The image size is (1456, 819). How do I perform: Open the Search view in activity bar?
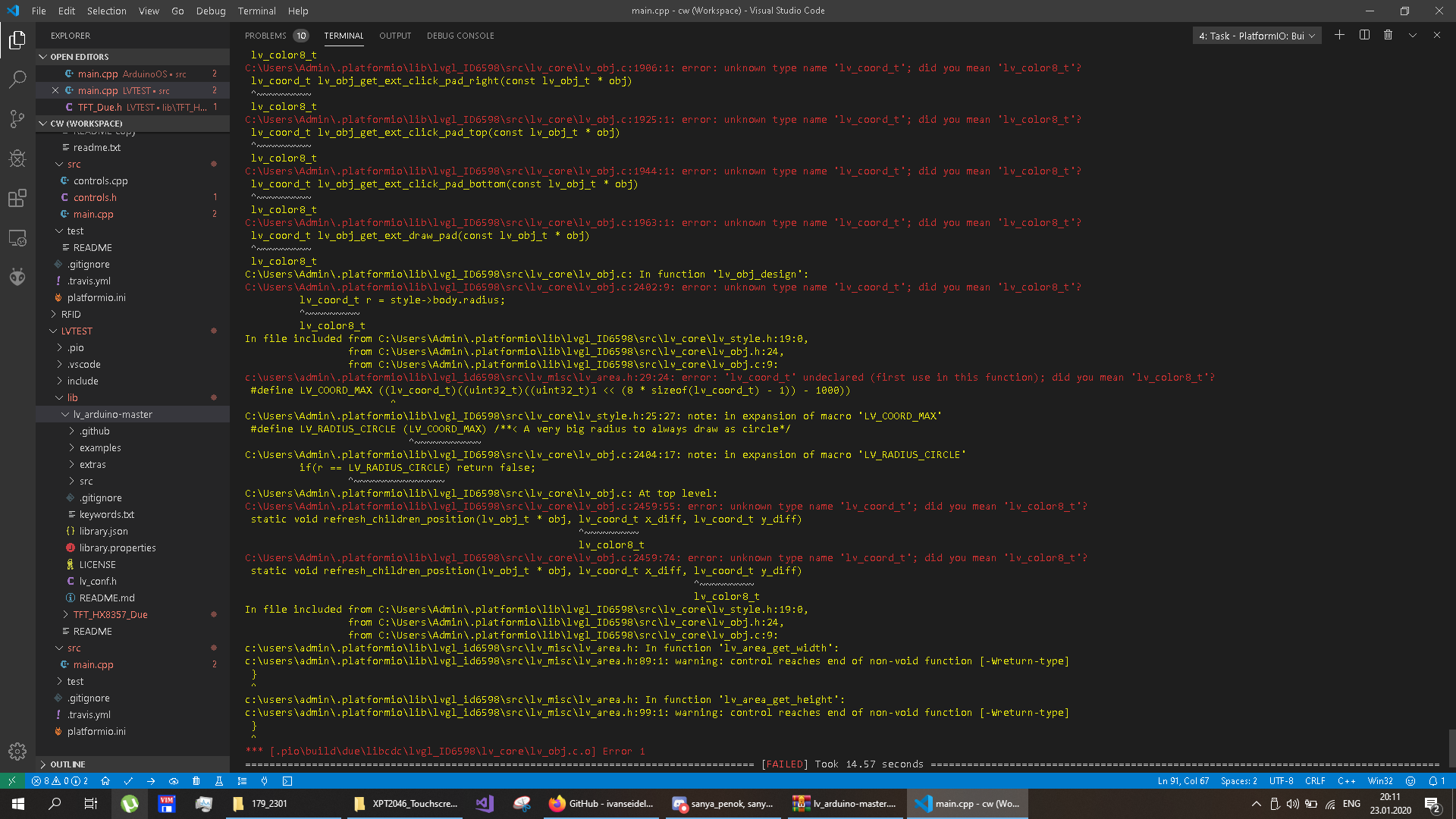pos(17,79)
